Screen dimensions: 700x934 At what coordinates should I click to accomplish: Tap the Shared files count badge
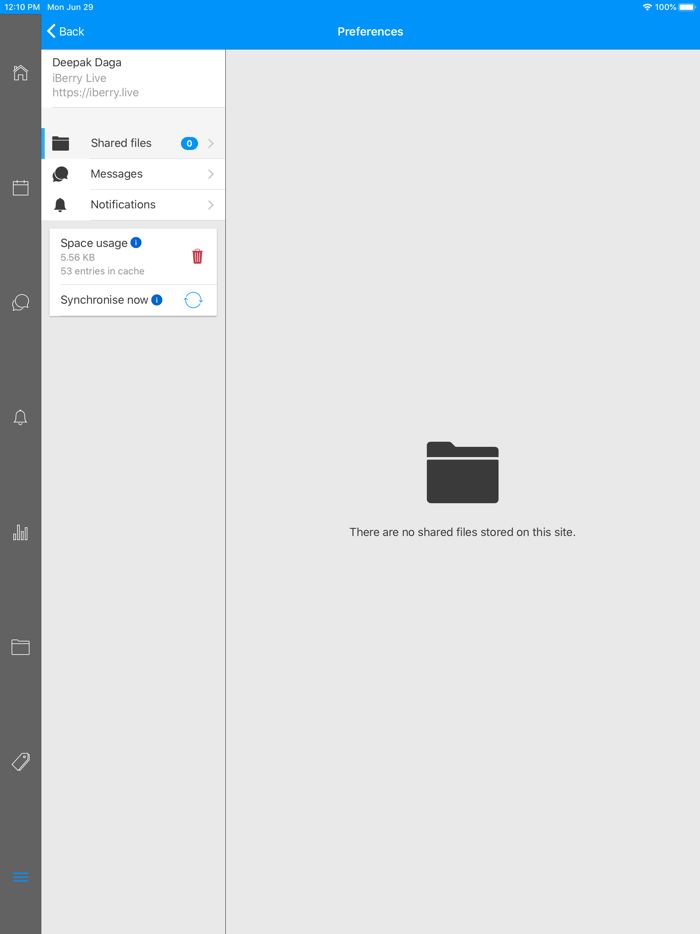pyautogui.click(x=189, y=144)
